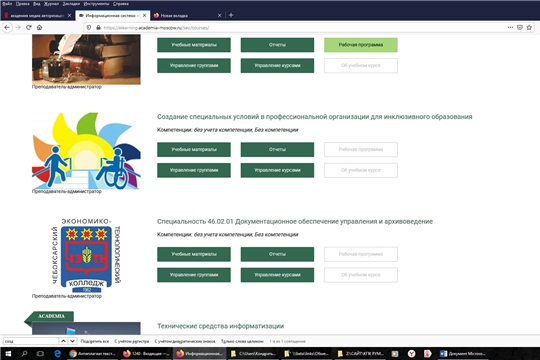Viewport: 540px width, 360px height.
Task: Open the Журнал menu
Action: click(52, 4)
